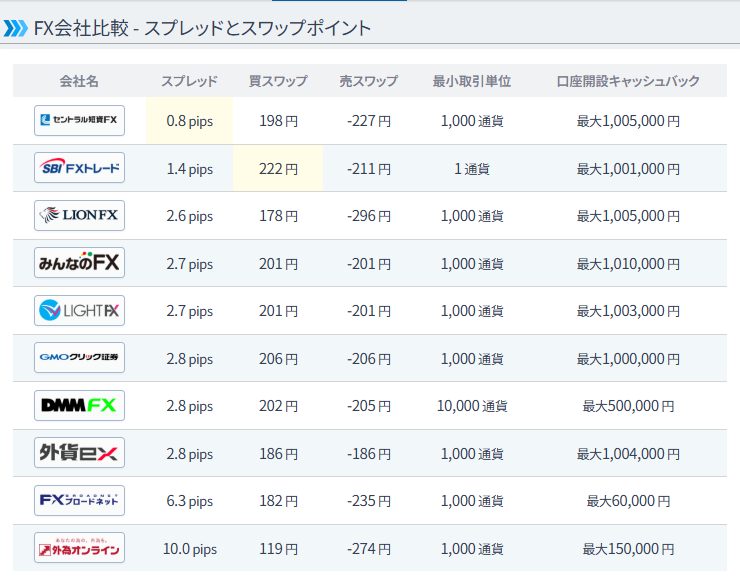Screen dimensions: 740x585
Task: Click the みんなのFX logo banner
Action: tap(79, 263)
